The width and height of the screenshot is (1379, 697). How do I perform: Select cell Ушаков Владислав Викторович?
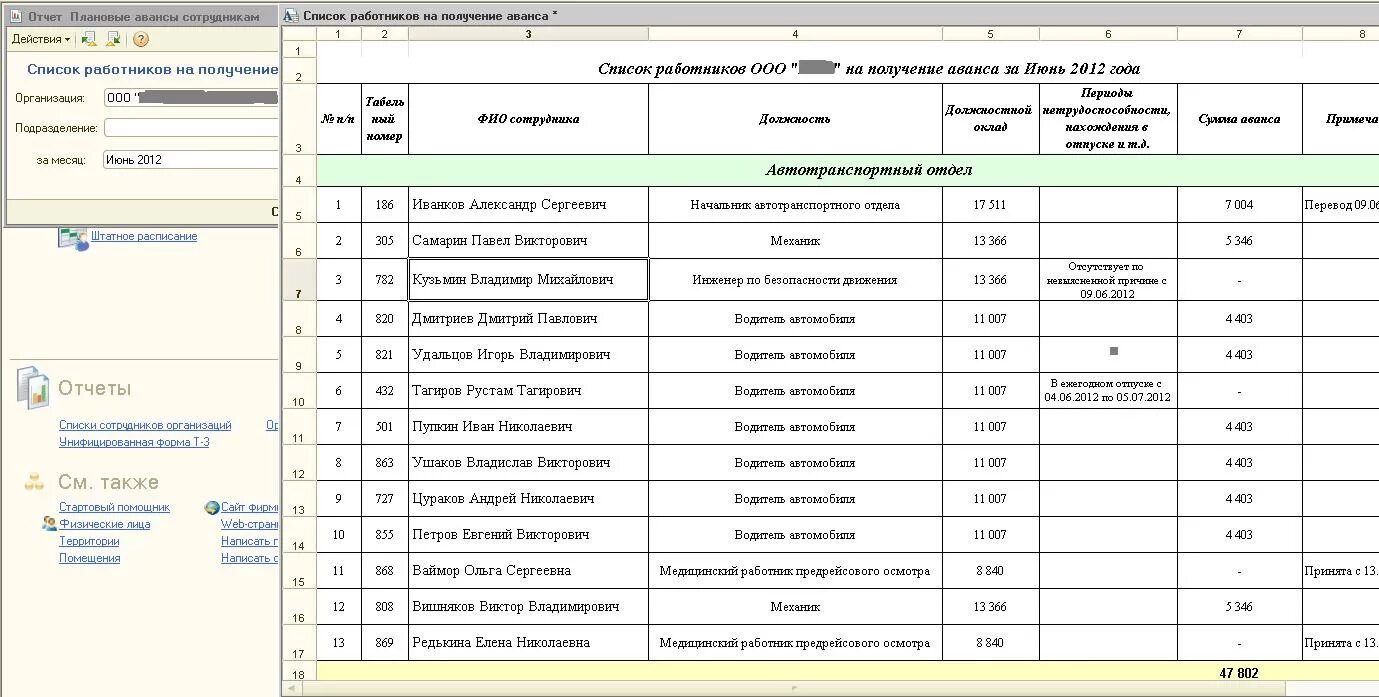(x=528, y=463)
